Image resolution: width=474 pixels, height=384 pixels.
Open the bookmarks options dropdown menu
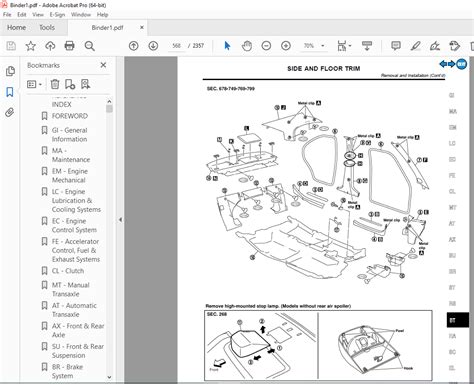[x=34, y=84]
